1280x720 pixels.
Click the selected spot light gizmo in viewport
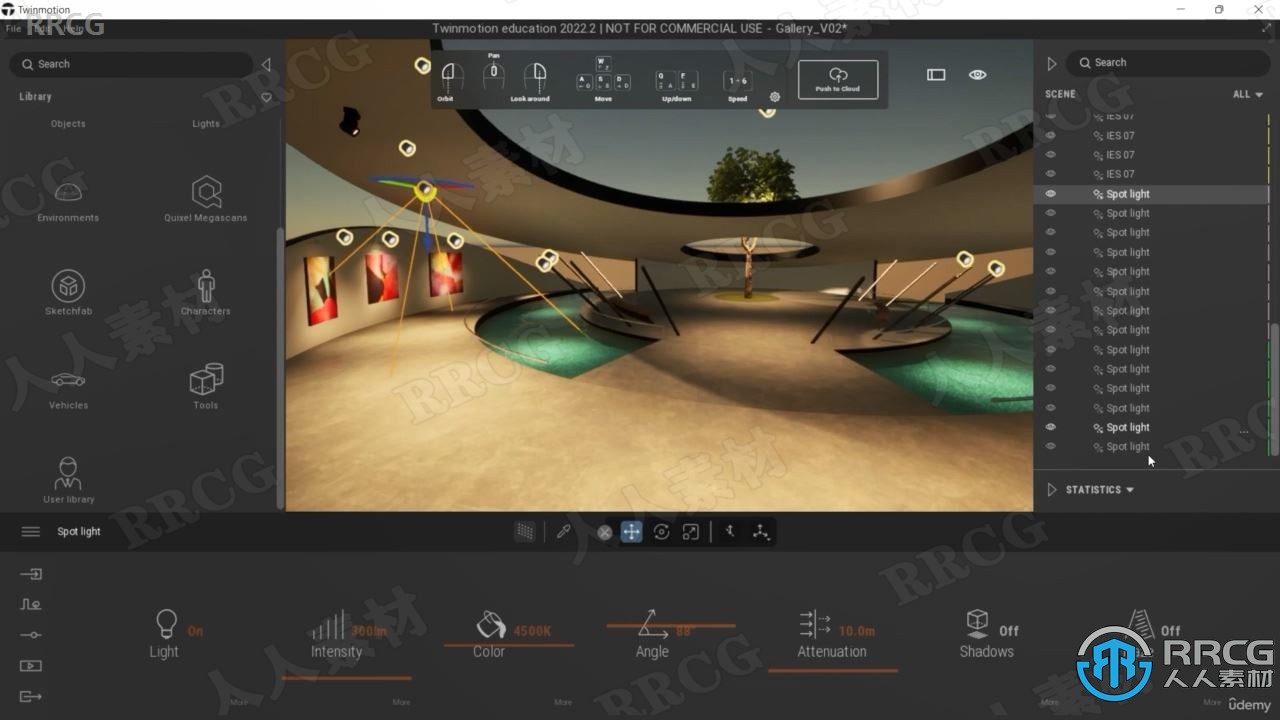click(x=425, y=189)
